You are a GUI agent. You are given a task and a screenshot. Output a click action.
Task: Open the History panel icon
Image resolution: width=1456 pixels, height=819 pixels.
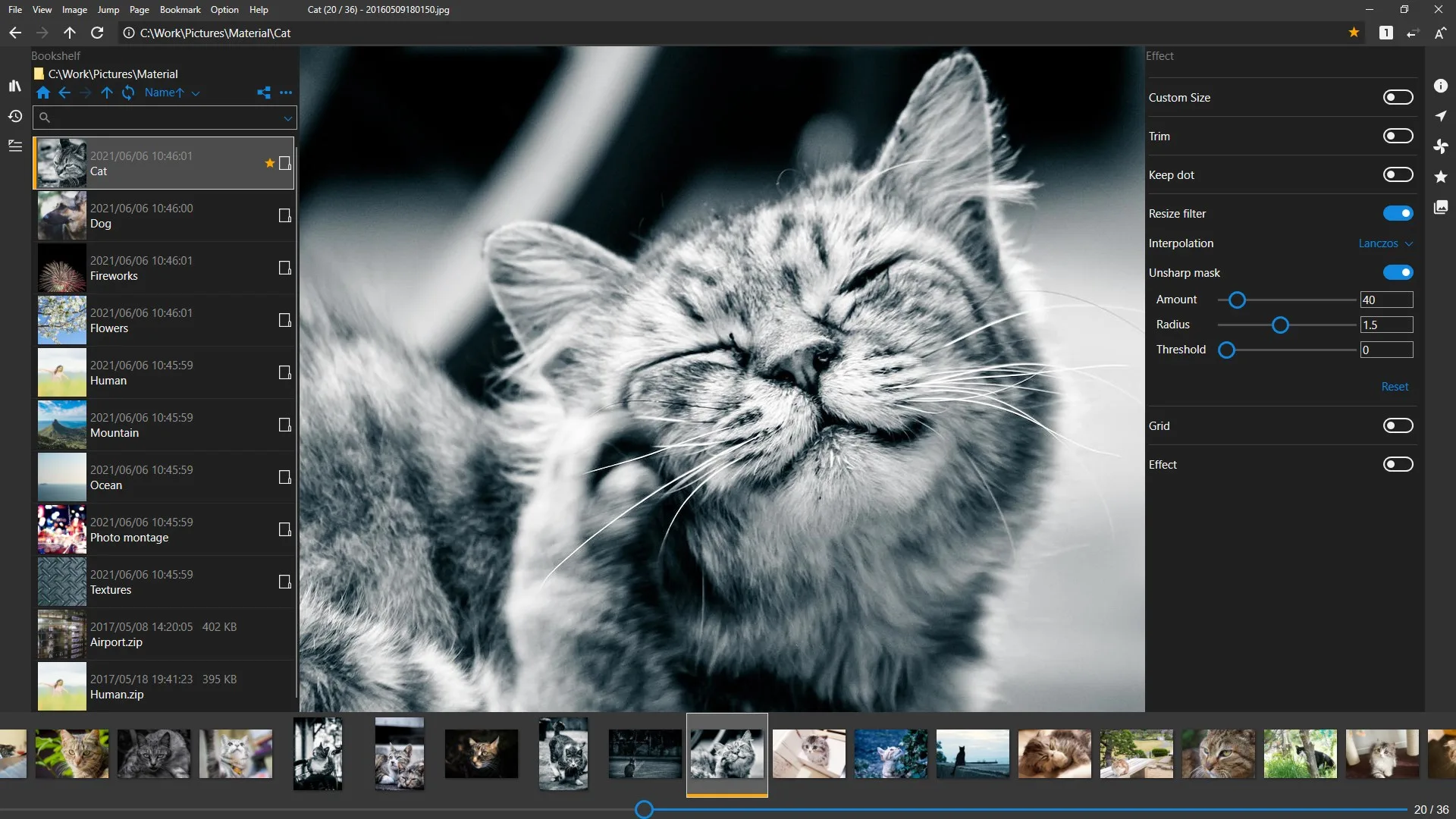click(14, 116)
